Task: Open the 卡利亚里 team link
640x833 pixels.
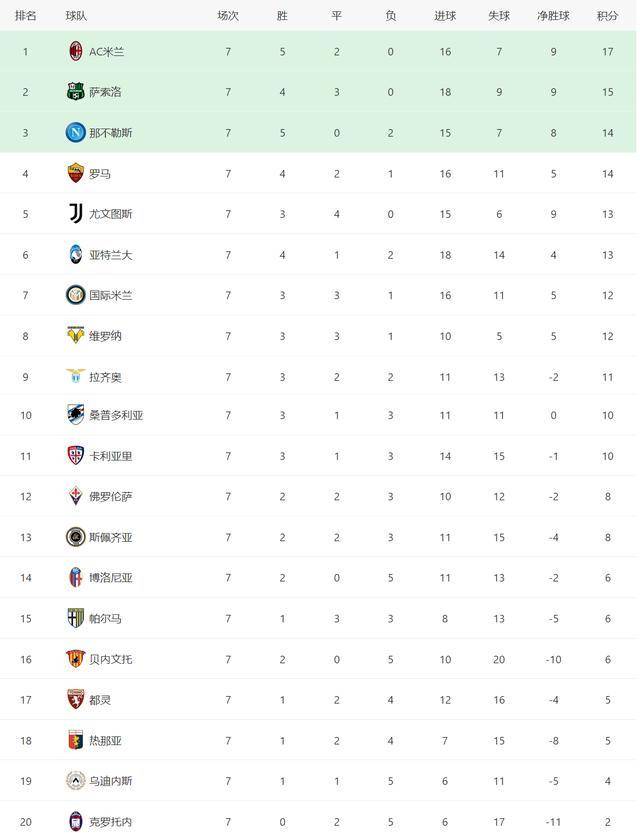Action: pos(110,456)
